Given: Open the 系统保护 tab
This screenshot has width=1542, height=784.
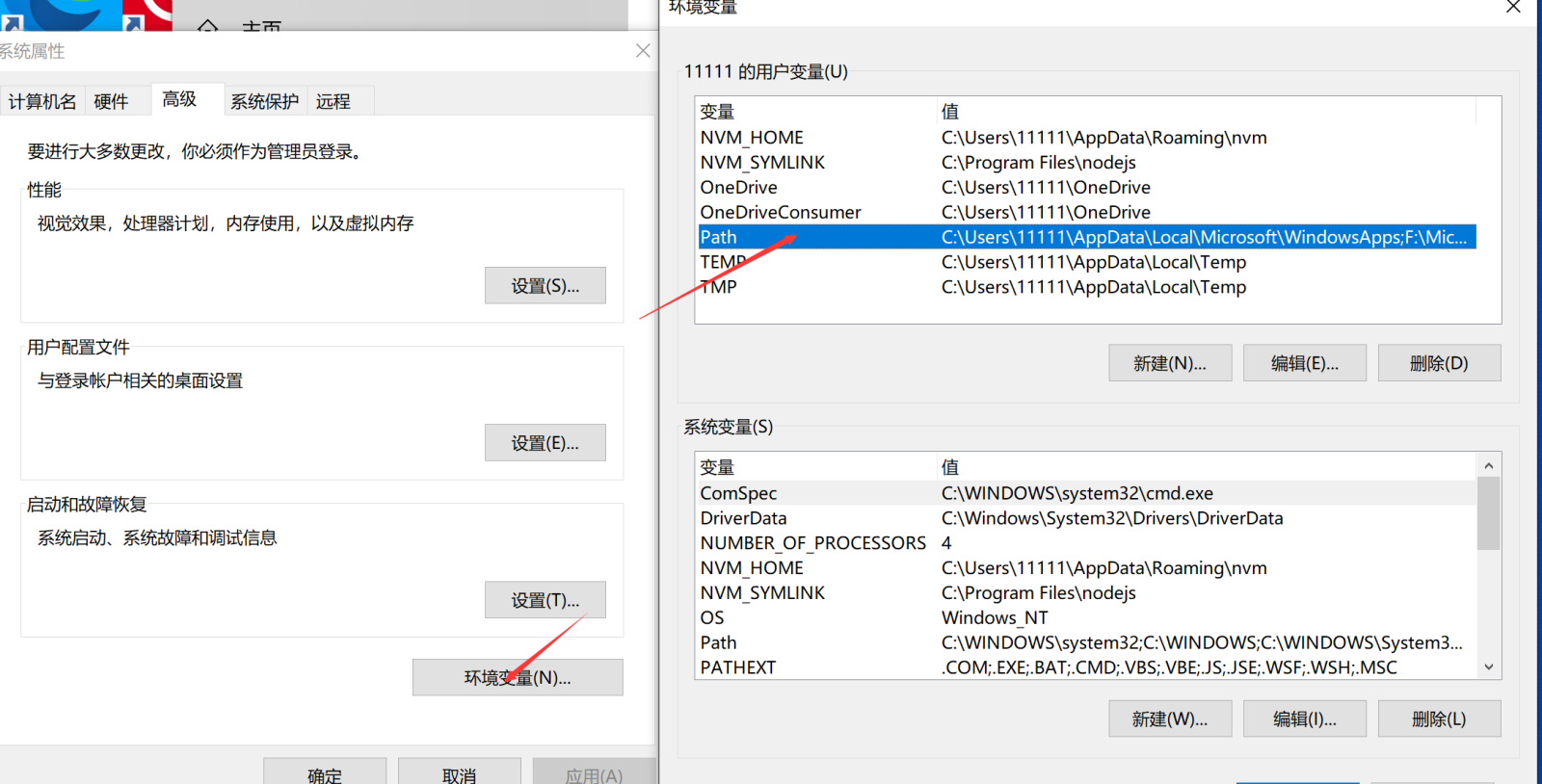Looking at the screenshot, I should click(265, 101).
